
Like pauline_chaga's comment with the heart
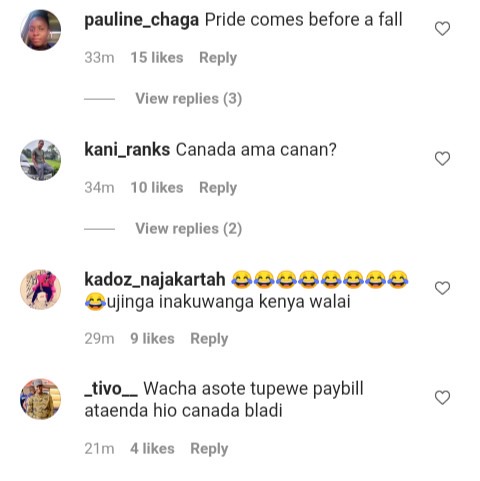(x=442, y=29)
